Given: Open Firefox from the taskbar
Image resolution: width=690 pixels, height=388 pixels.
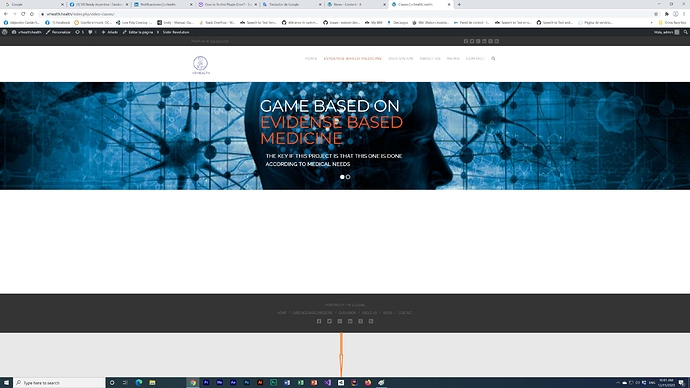Looking at the screenshot, I should coord(368,383).
